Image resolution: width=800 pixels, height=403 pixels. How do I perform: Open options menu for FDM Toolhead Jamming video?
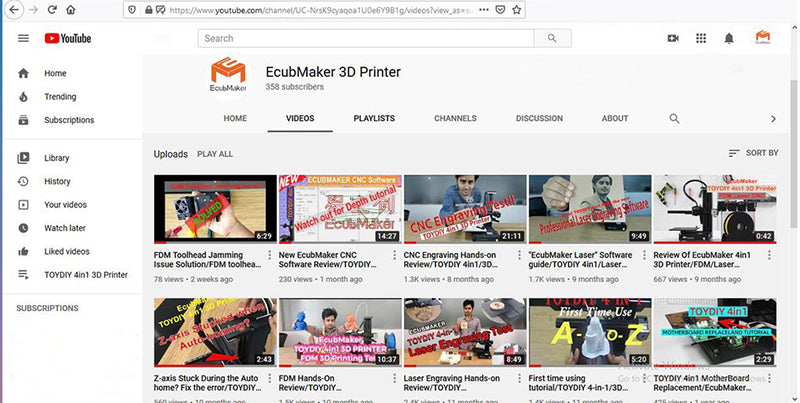click(269, 255)
